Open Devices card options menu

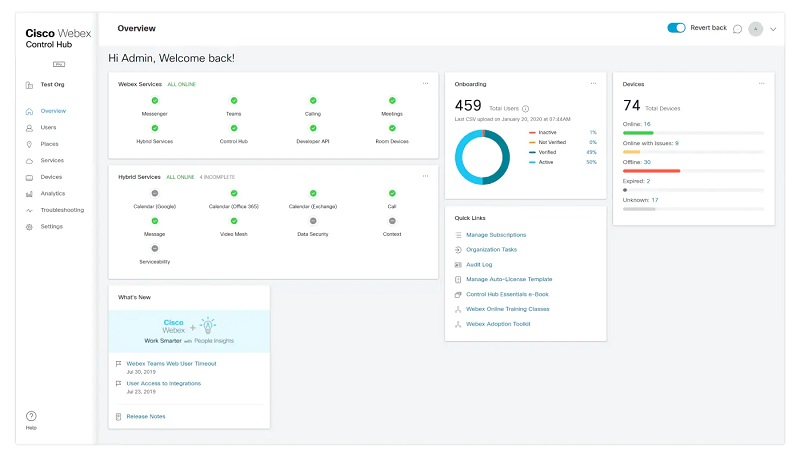tap(761, 84)
